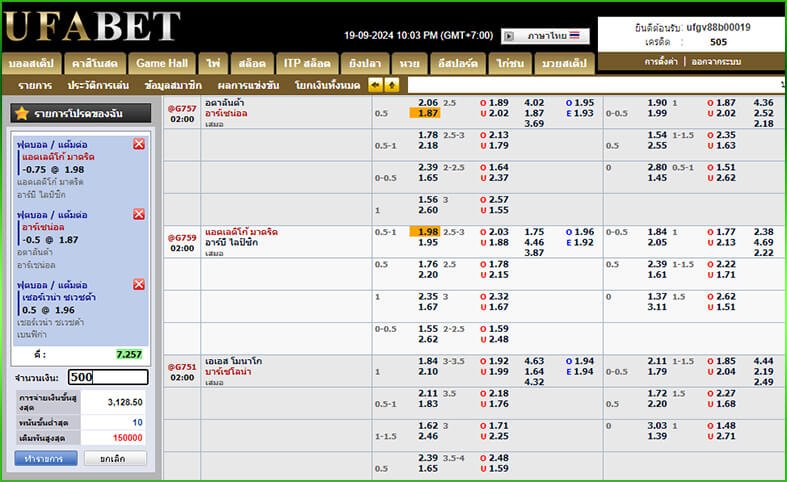Click the right yellow arrow icon
This screenshot has height=482, width=787.
point(389,85)
